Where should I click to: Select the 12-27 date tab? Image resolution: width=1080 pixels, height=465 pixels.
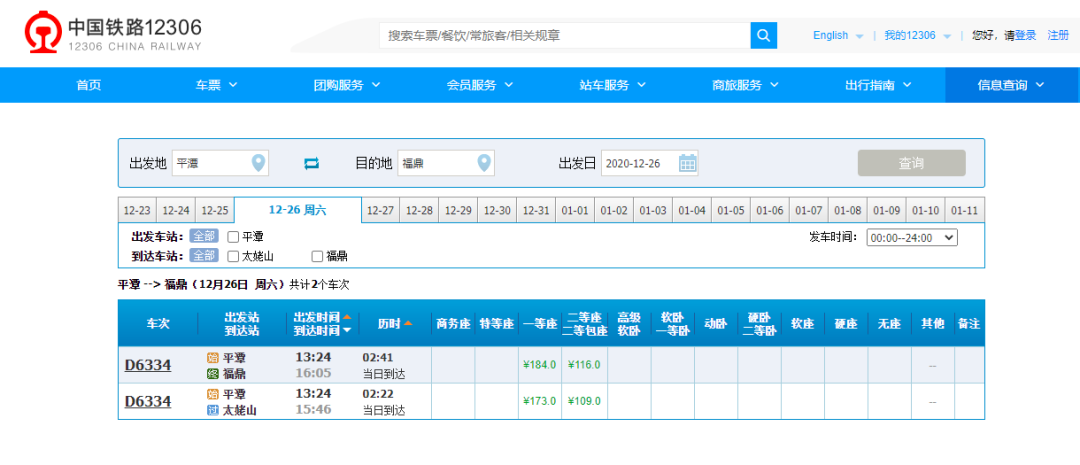pos(380,211)
